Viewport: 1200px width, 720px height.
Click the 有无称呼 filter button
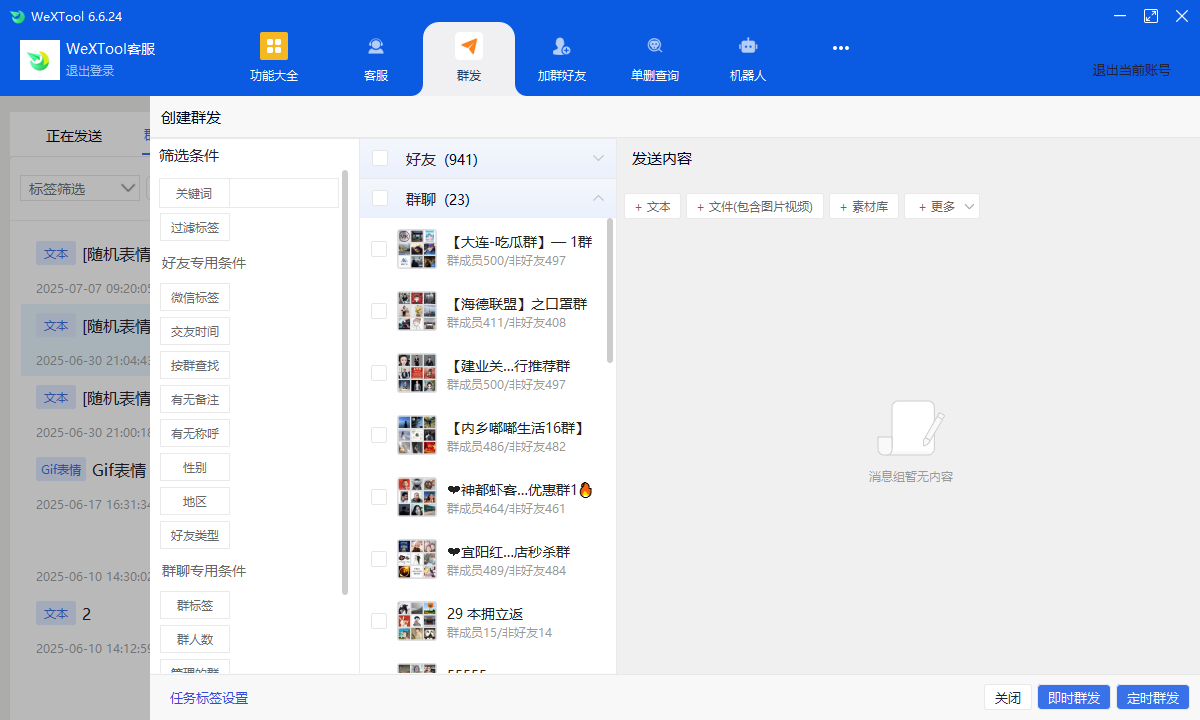coord(195,433)
